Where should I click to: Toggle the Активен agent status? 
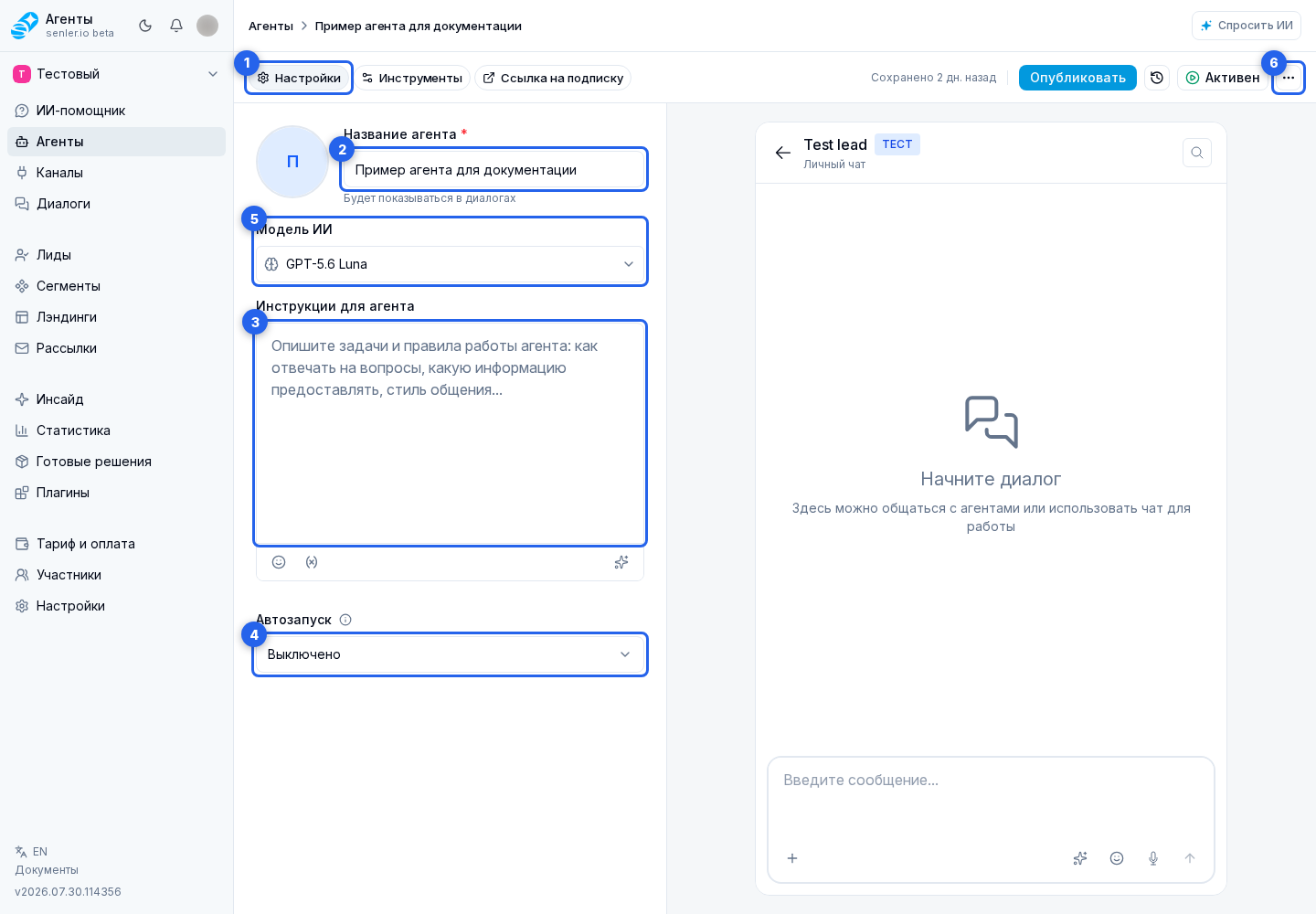[x=1223, y=78]
